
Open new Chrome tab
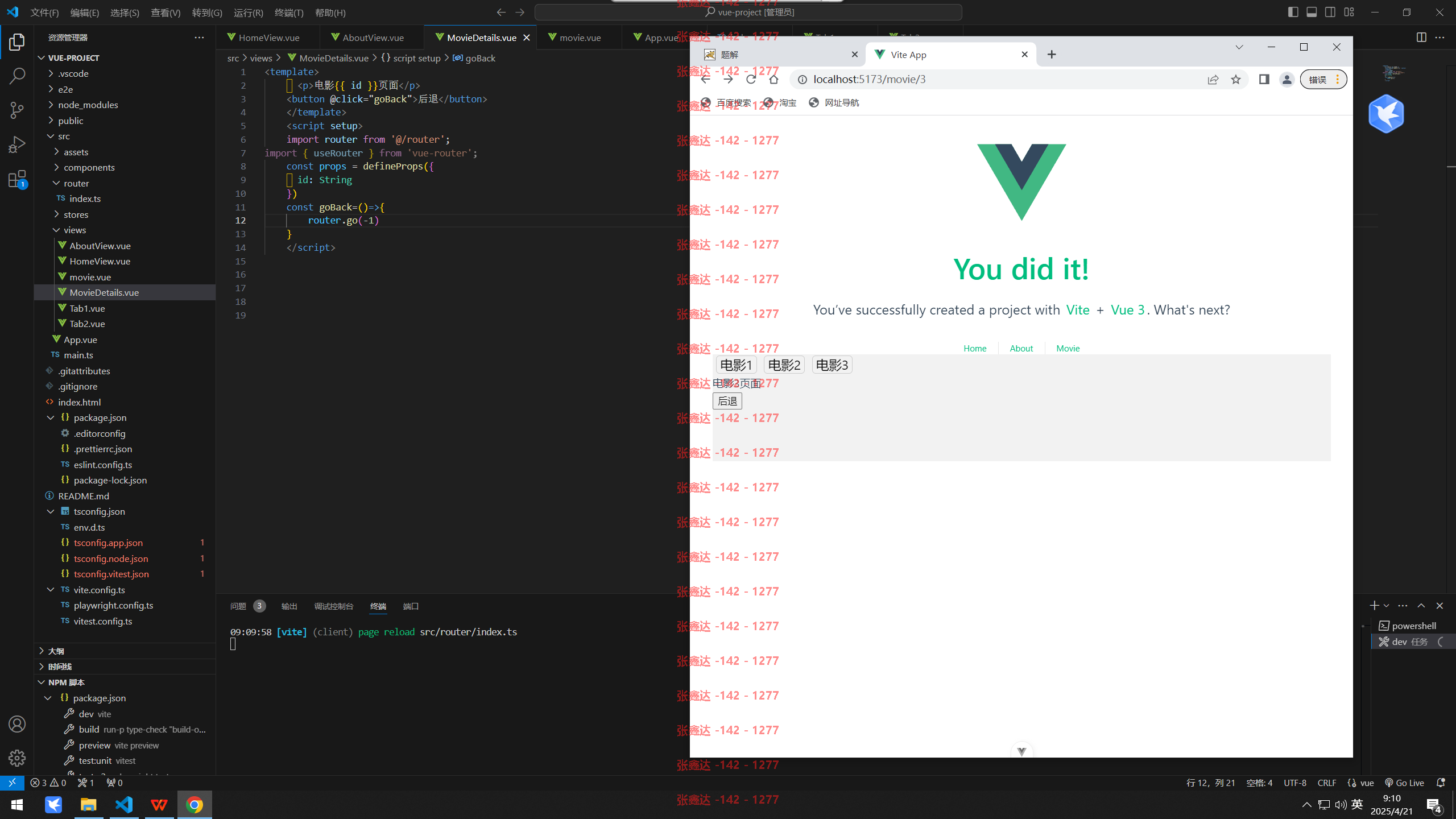pos(1052,55)
